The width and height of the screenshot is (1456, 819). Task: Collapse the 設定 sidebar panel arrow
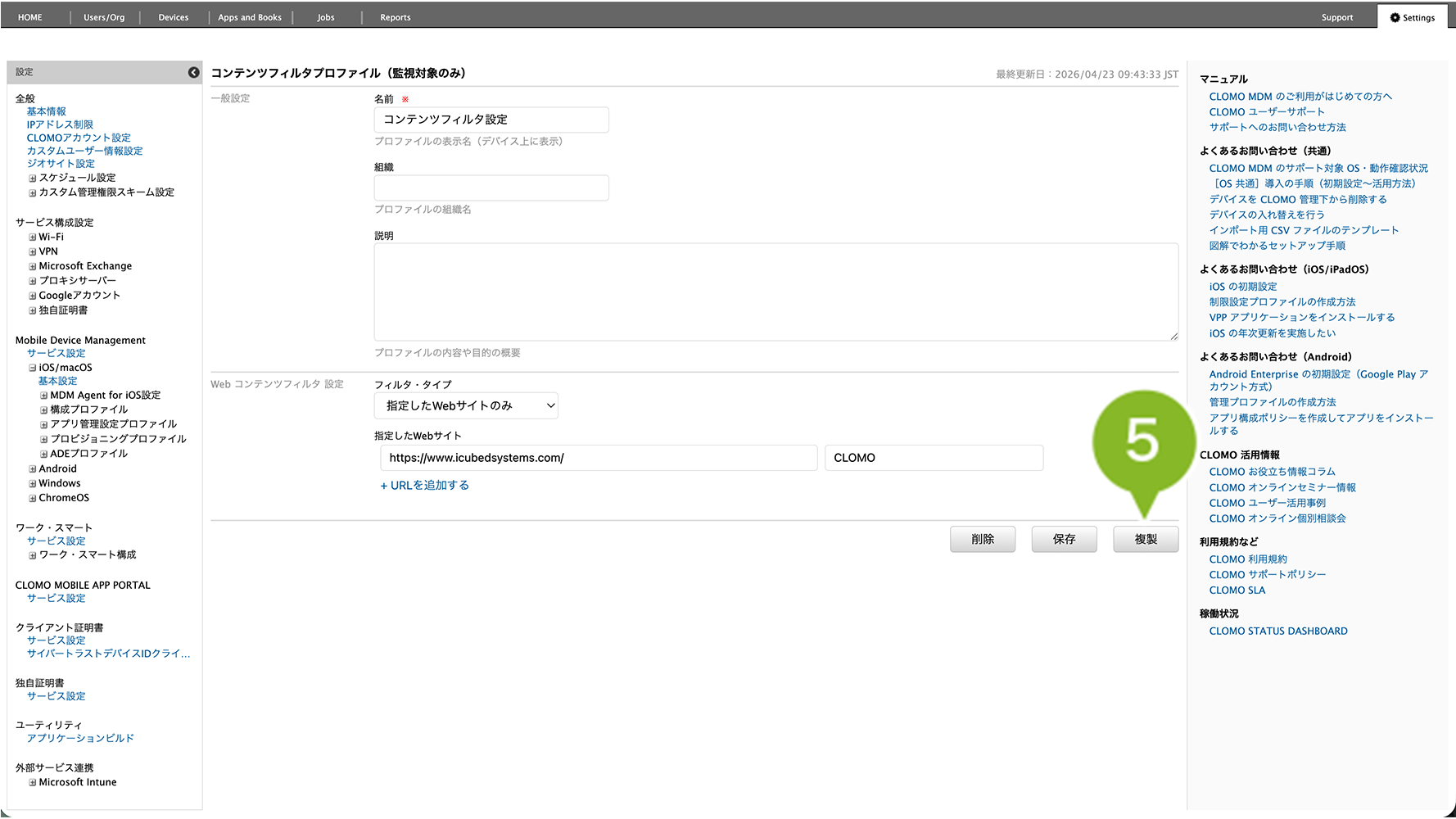193,72
